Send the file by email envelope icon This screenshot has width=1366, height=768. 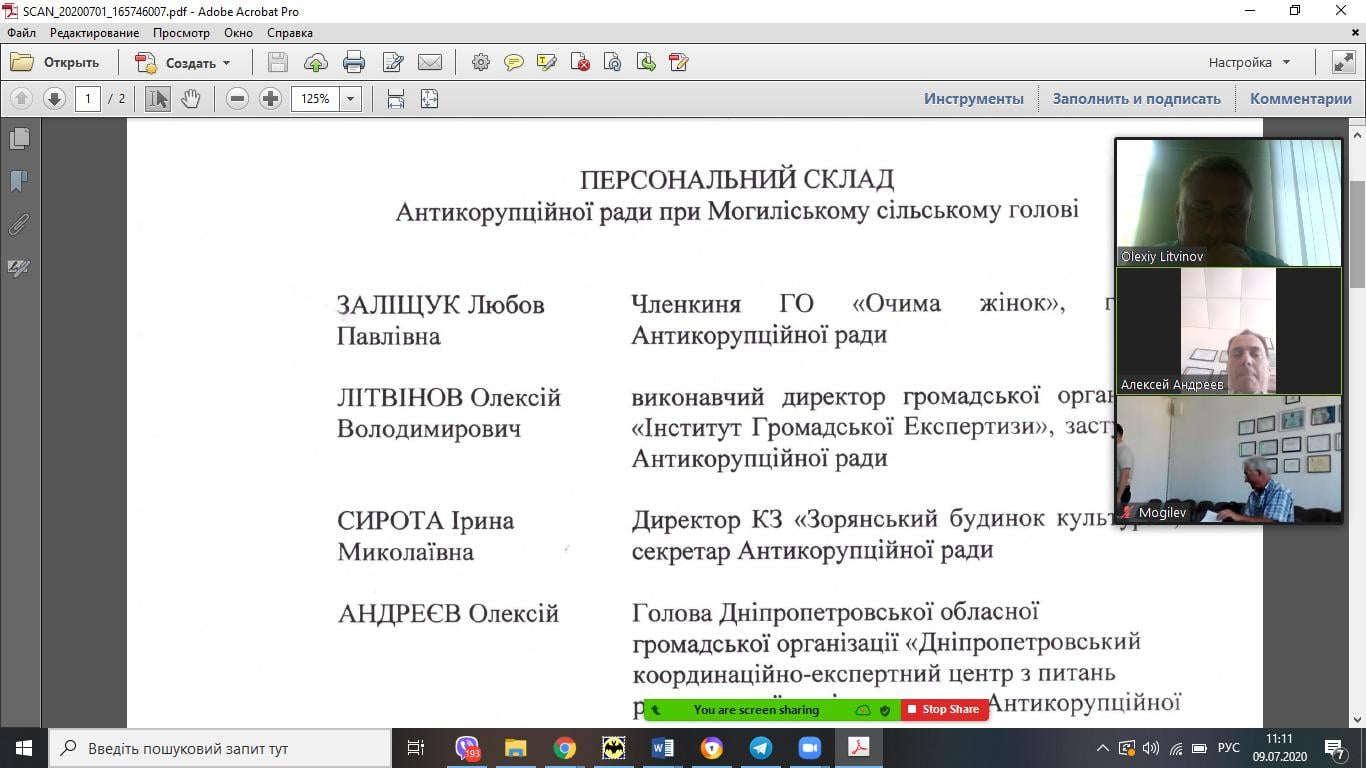pyautogui.click(x=430, y=63)
